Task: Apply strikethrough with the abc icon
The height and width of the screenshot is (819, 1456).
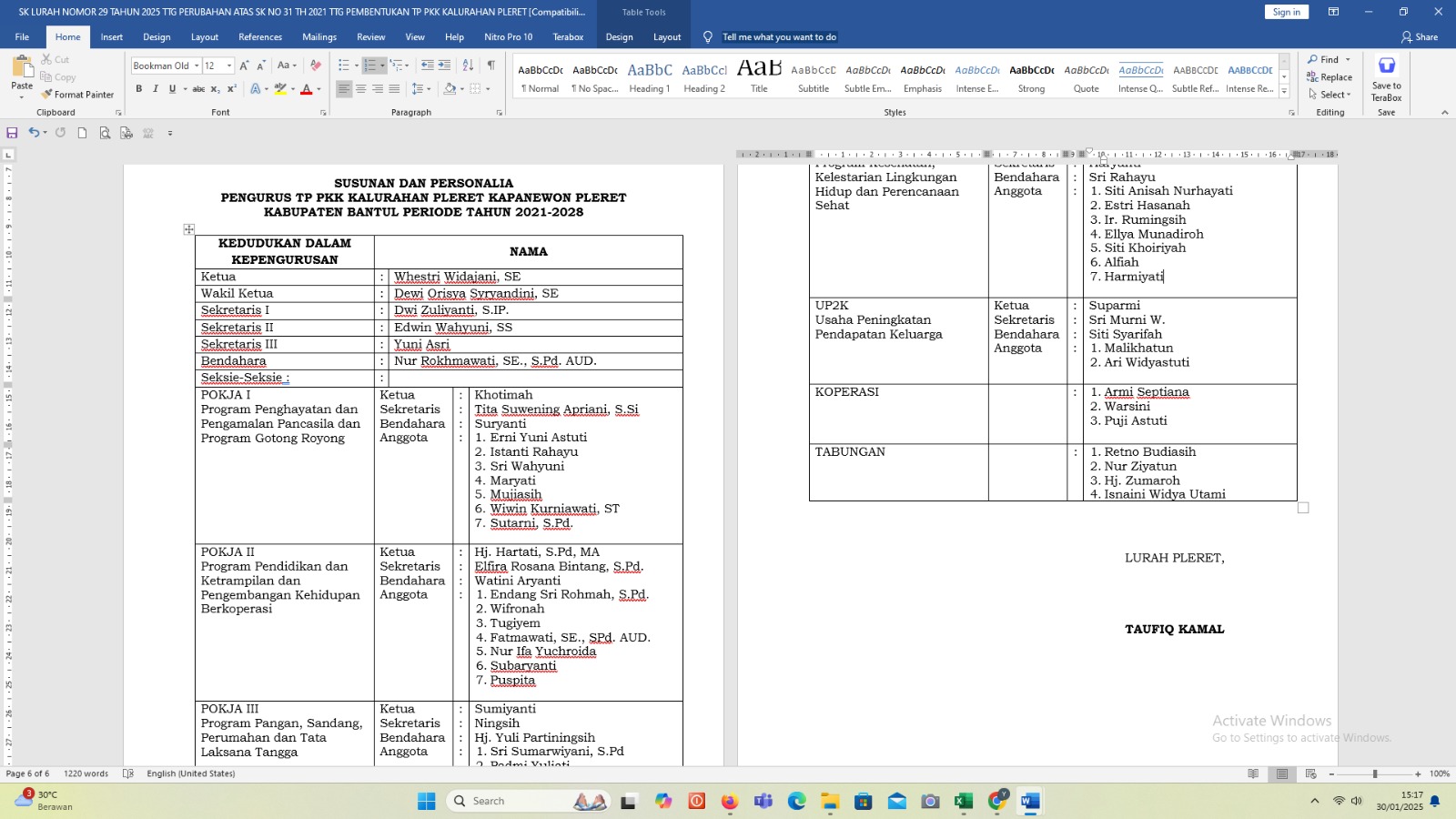Action: tap(198, 89)
